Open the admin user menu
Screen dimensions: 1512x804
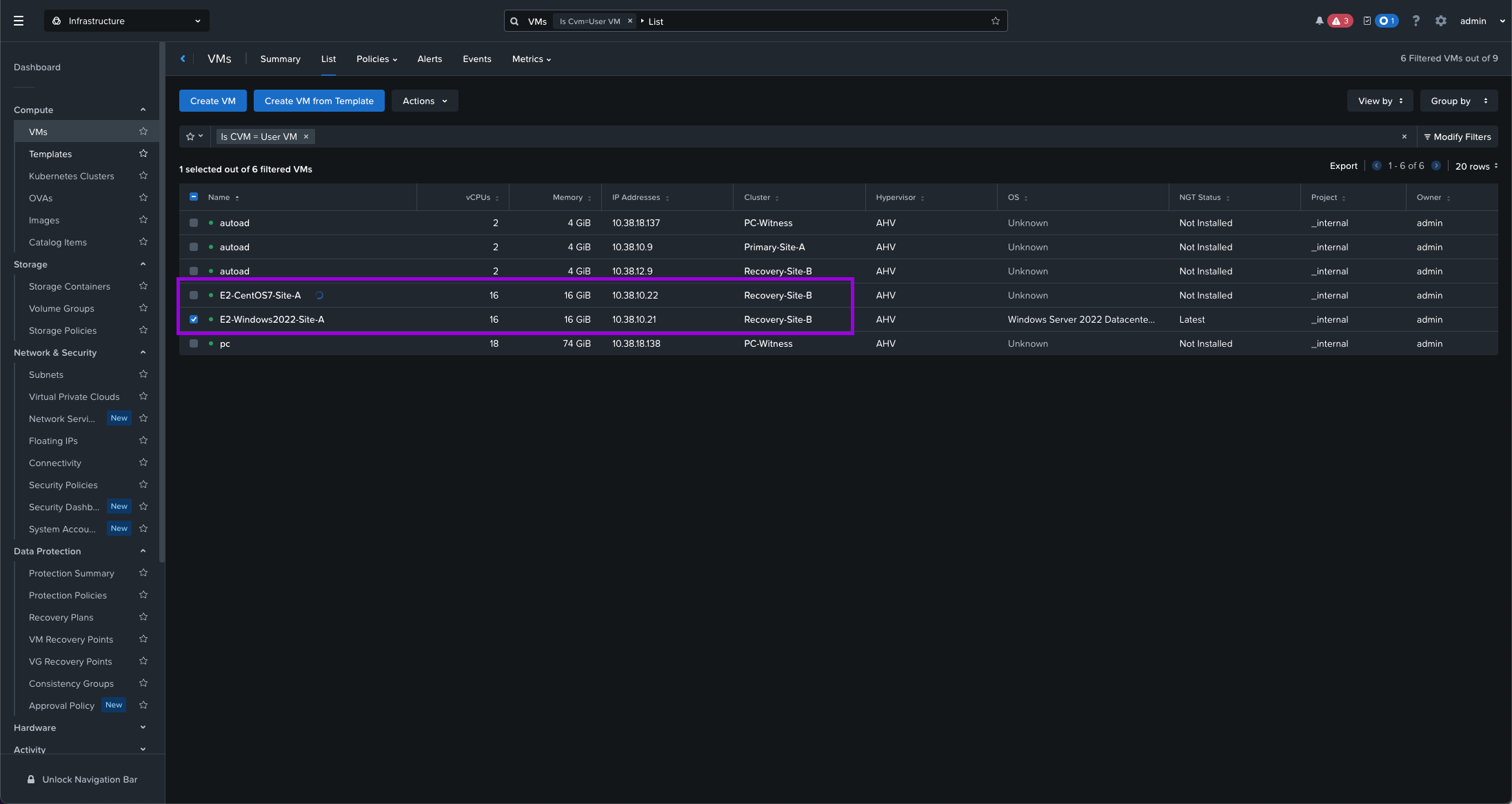coord(1482,21)
